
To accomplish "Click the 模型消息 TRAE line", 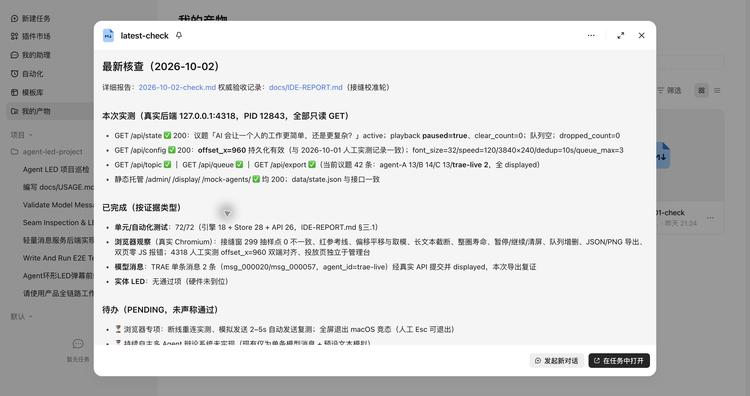I will [x=325, y=267].
